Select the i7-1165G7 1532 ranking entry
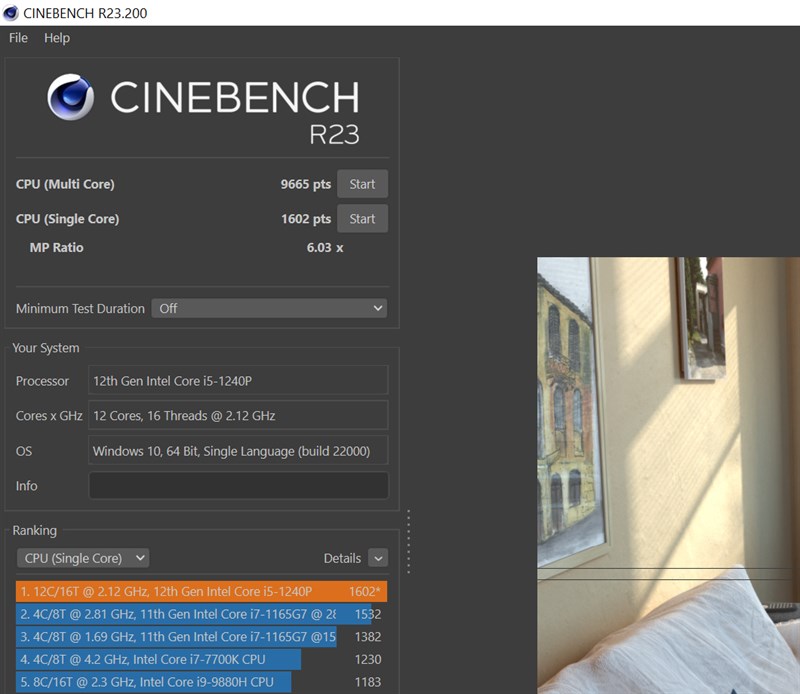 202,614
